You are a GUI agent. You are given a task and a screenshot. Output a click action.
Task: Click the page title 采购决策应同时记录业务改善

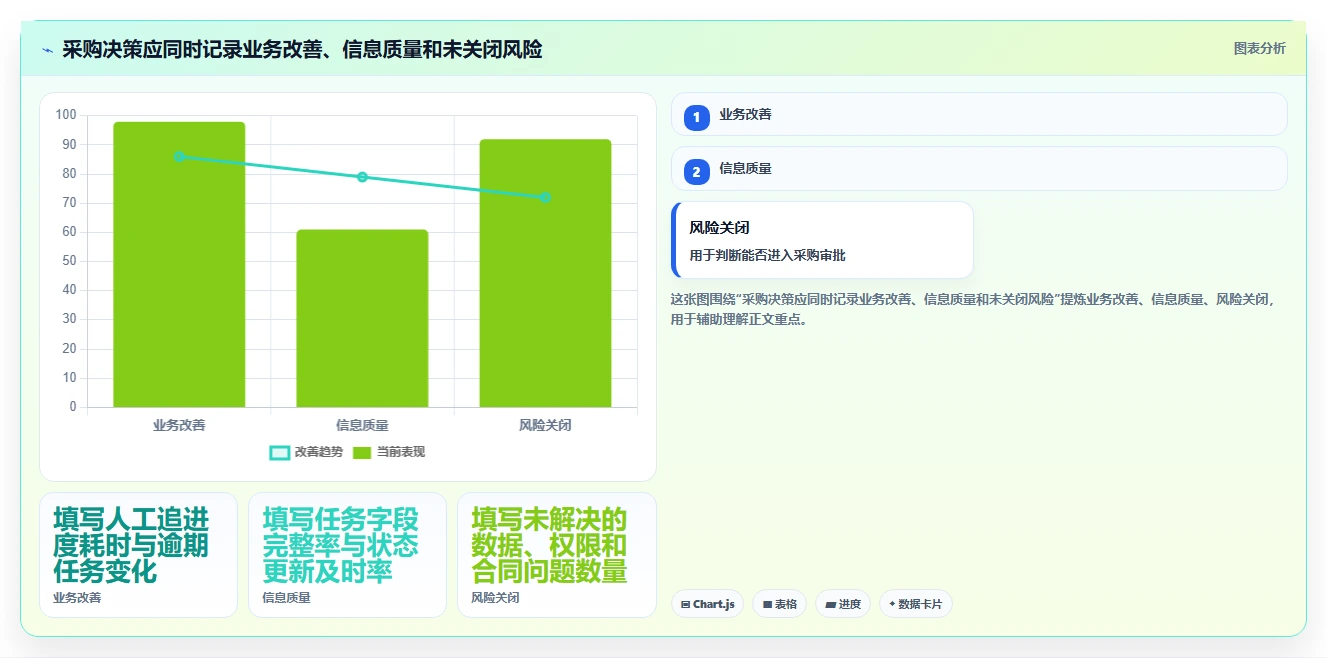302,49
